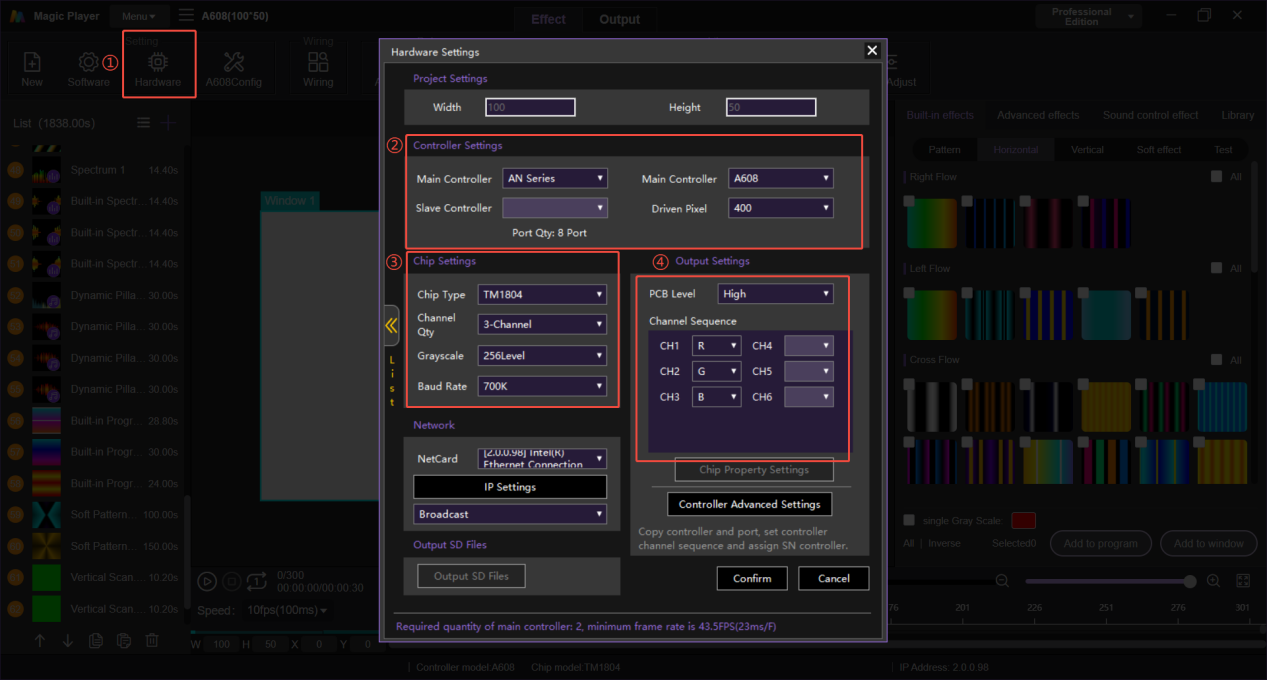The height and width of the screenshot is (680, 1267).
Task: Open CH3 channel sequence B dropdown
Action: coord(716,397)
